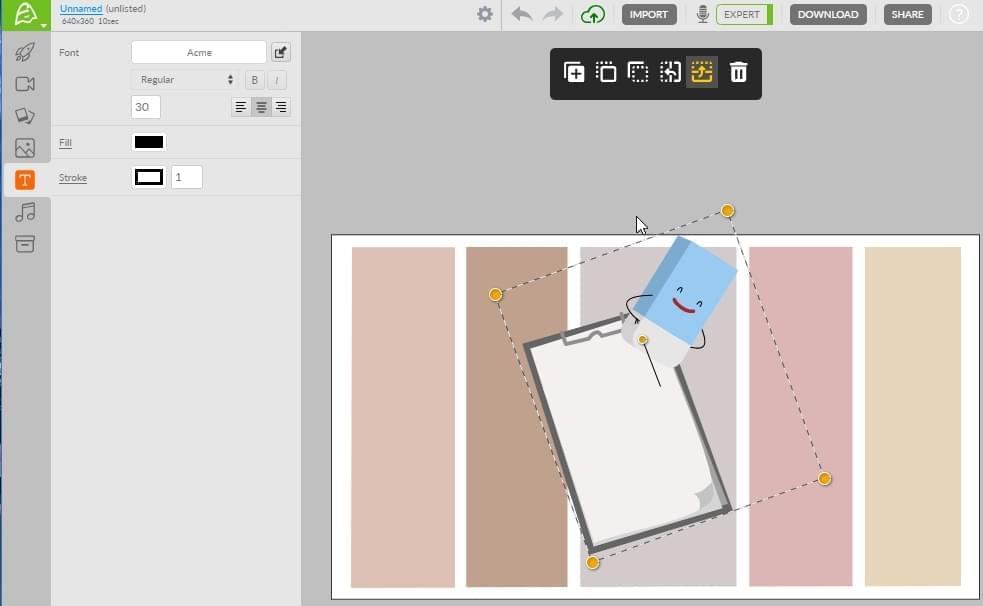Open the Acme font selector

[x=199, y=52]
